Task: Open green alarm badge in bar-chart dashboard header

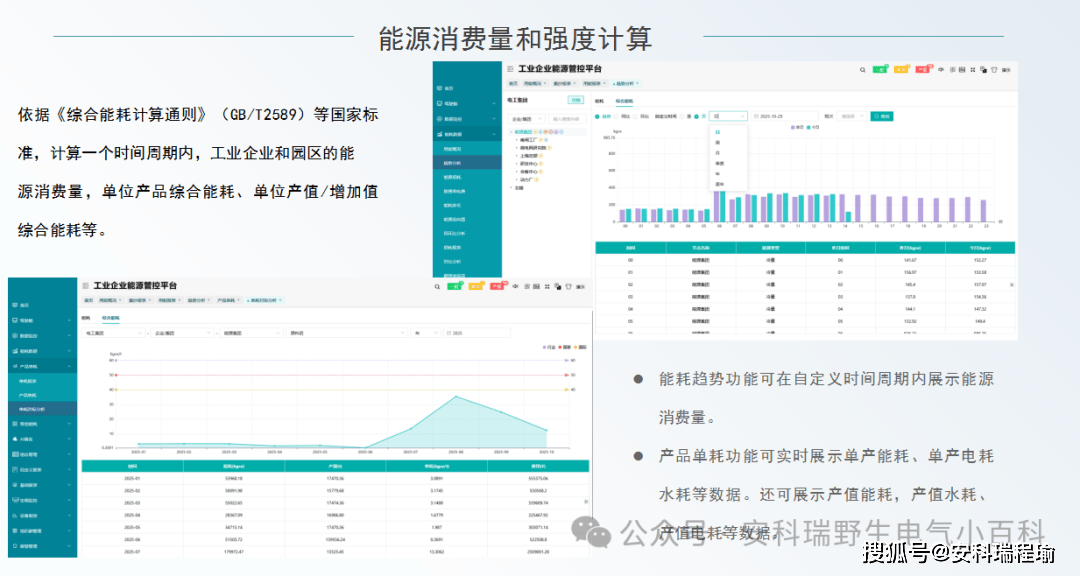Action: [x=880, y=70]
